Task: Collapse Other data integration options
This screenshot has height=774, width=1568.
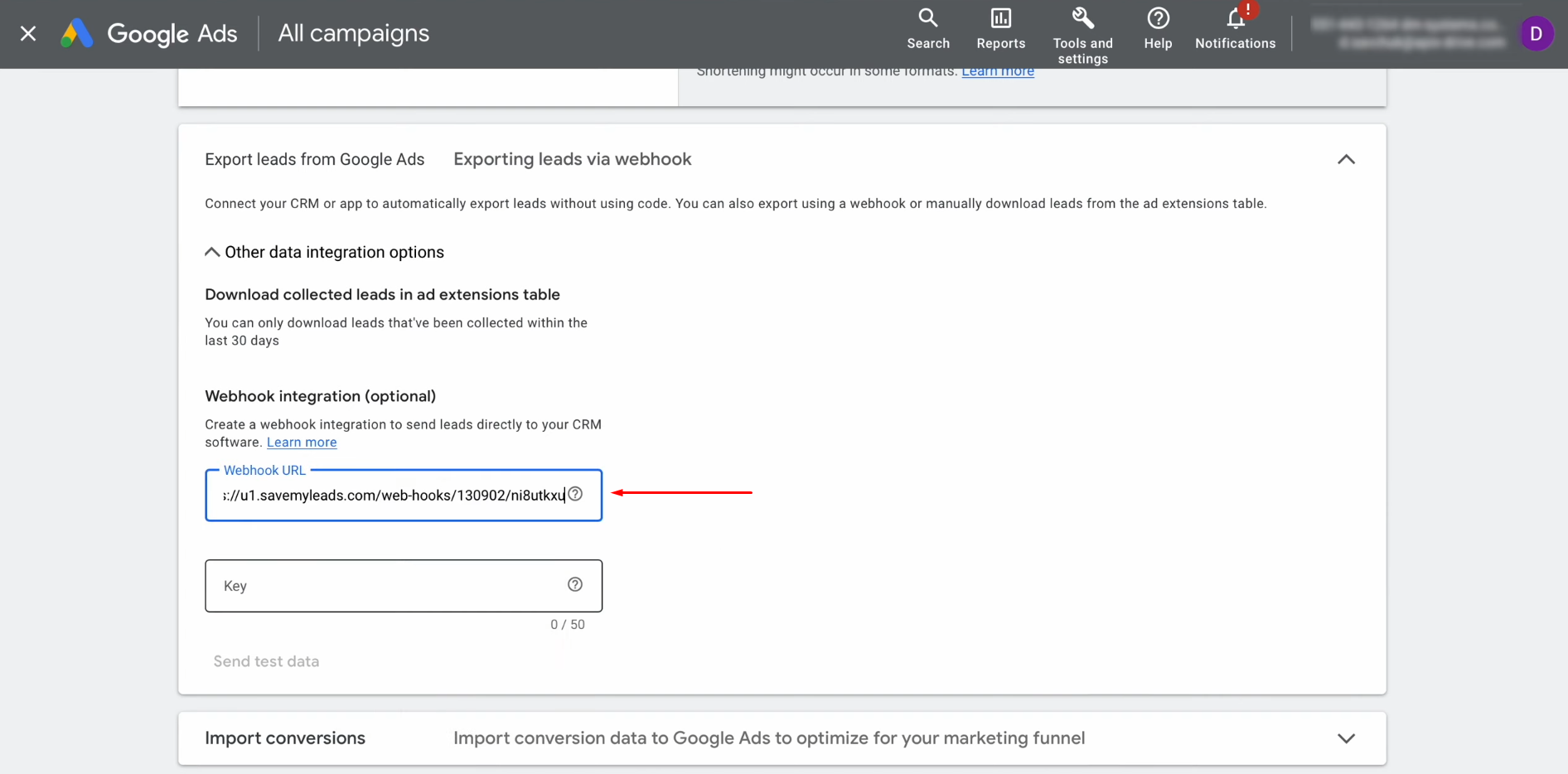Action: click(212, 252)
